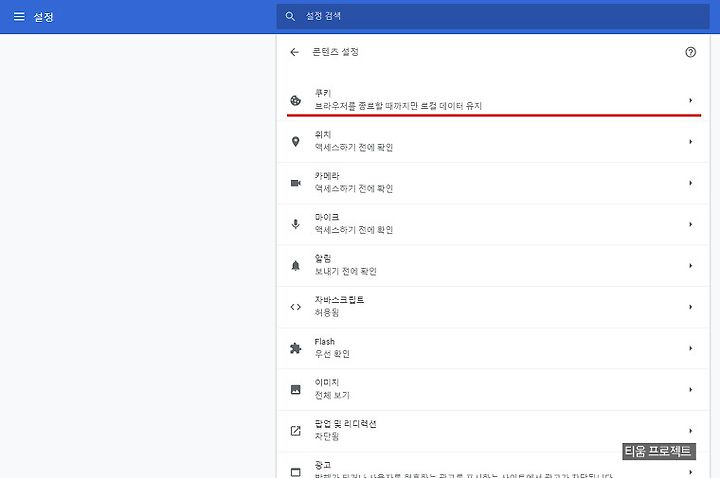Open the 광고 settings label
Viewport: 720px width, 478px height.
tap(322, 465)
